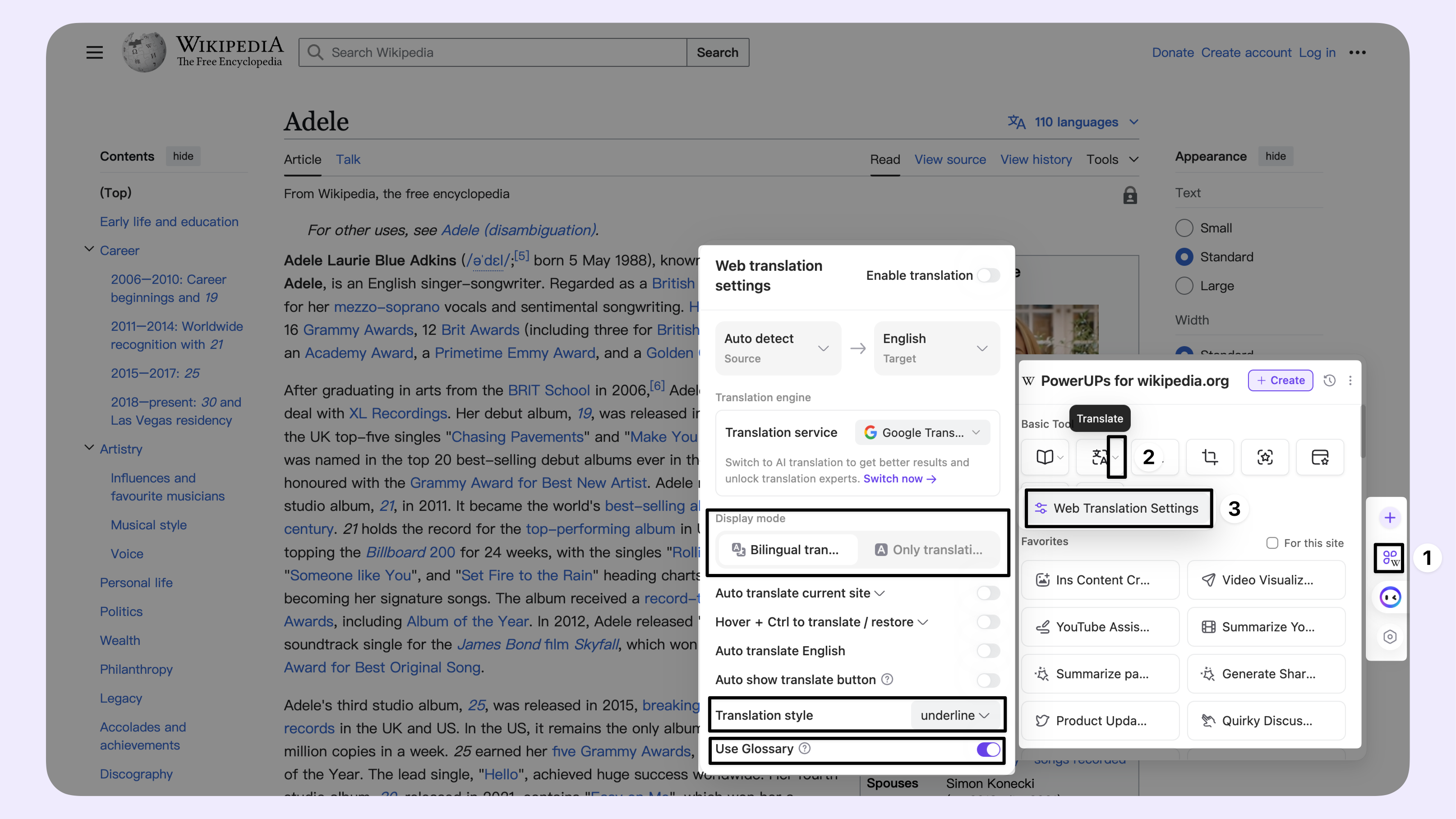Disable the Use Glossary toggle
This screenshot has width=1456, height=819.
pyautogui.click(x=988, y=750)
